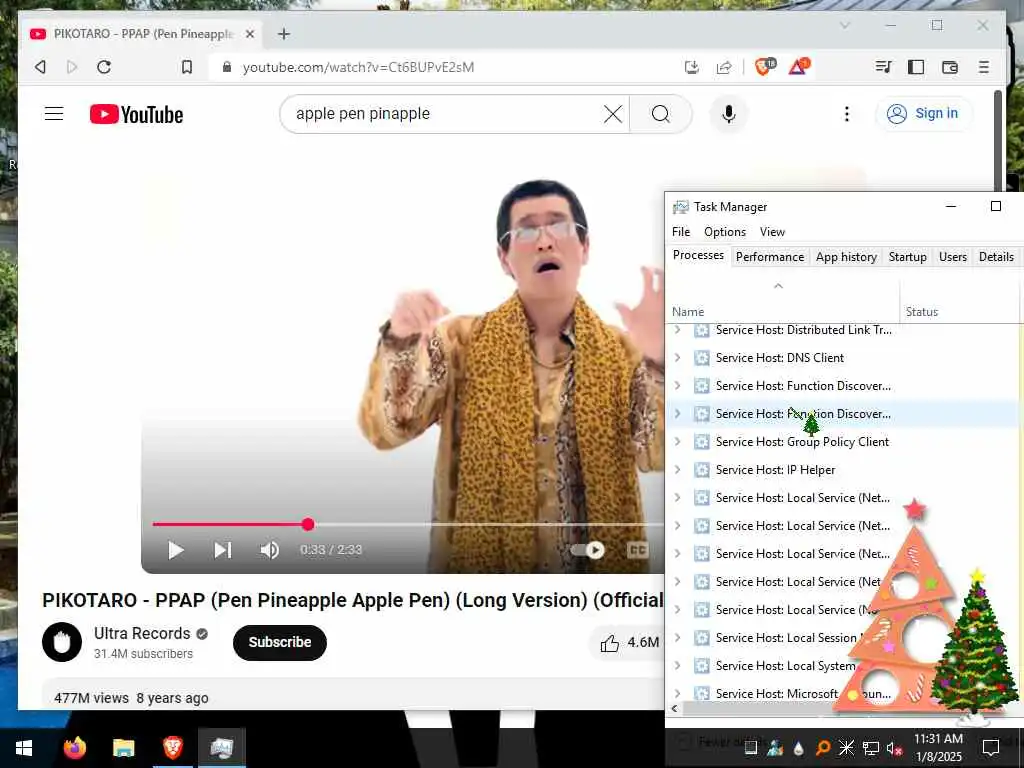Open the Brave main menu
Screen dimensions: 1024x768
(984, 67)
